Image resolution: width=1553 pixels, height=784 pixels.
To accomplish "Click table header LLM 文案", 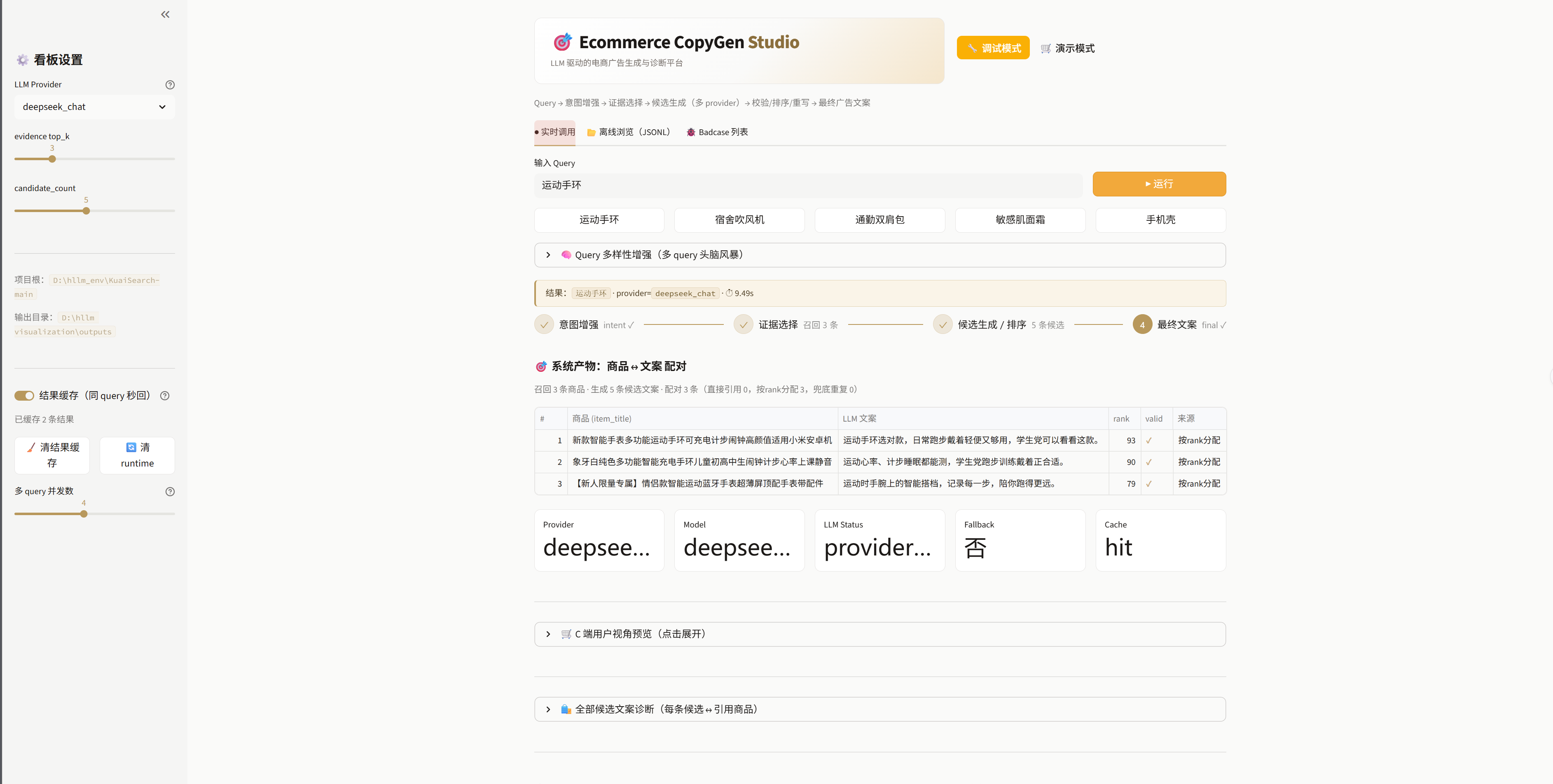I will pos(973,419).
